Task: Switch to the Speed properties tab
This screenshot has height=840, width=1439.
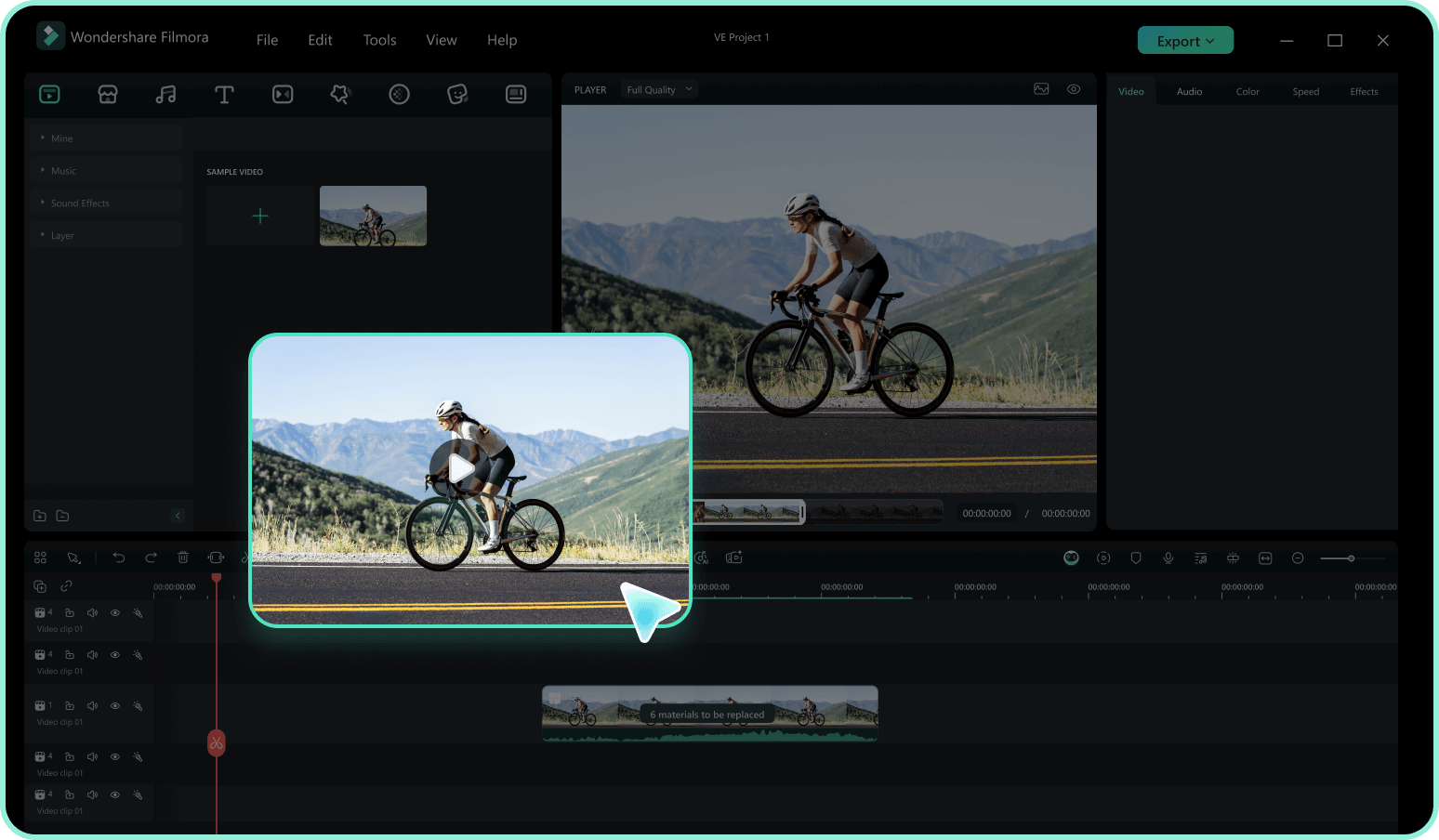Action: pyautogui.click(x=1305, y=92)
